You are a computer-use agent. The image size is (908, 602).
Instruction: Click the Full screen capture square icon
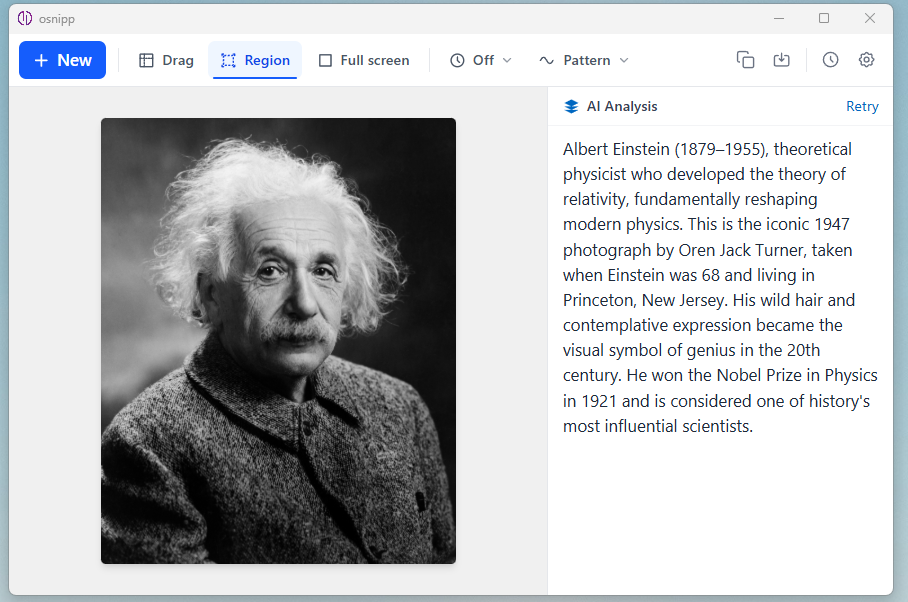point(325,60)
